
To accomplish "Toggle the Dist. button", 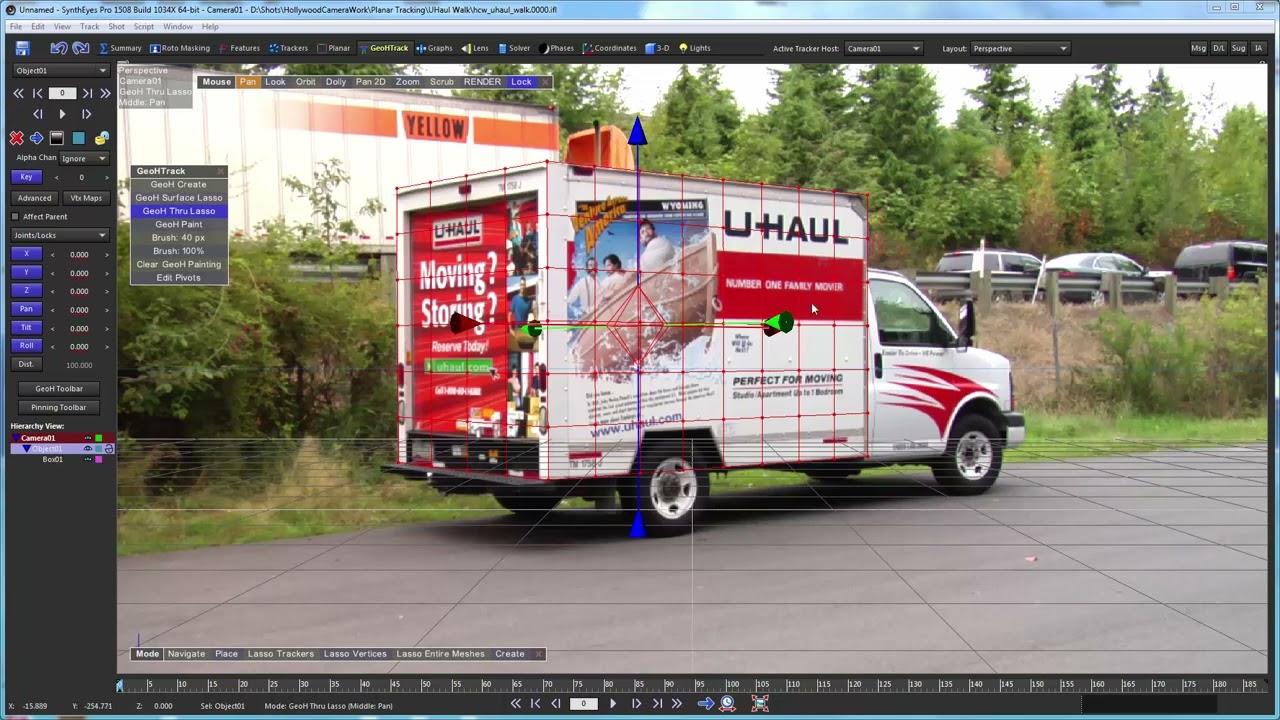I will tap(26, 364).
